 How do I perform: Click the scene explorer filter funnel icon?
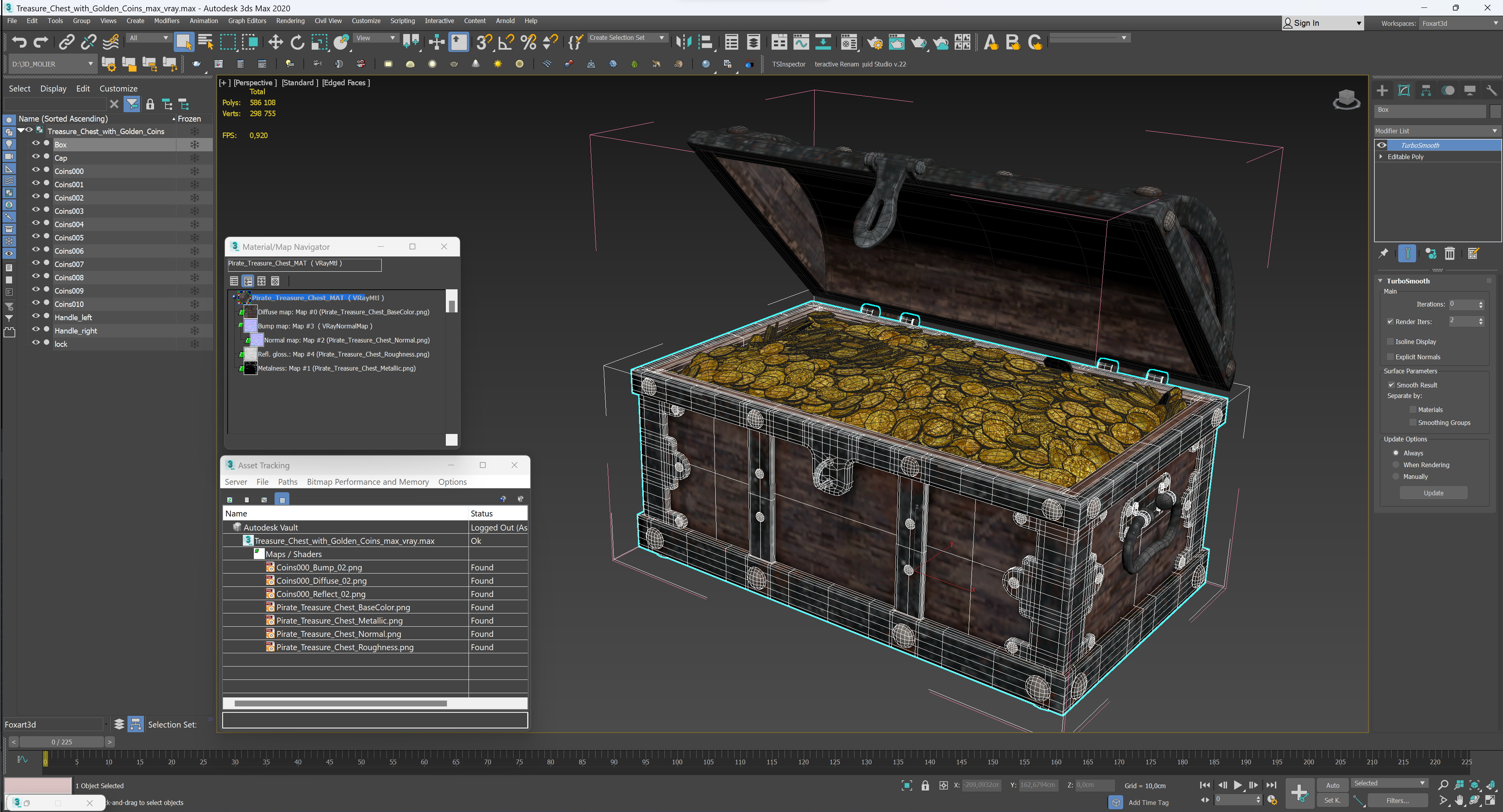click(133, 104)
